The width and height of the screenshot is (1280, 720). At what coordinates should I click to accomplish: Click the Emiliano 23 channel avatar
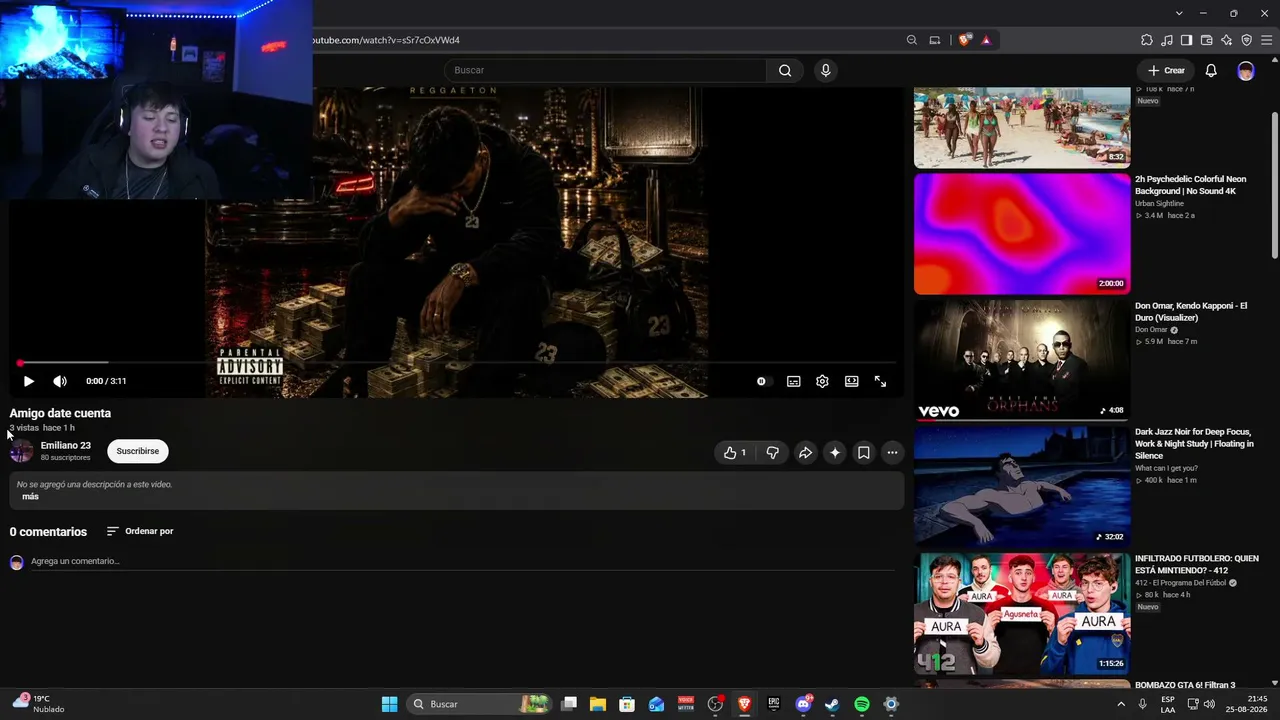21,451
